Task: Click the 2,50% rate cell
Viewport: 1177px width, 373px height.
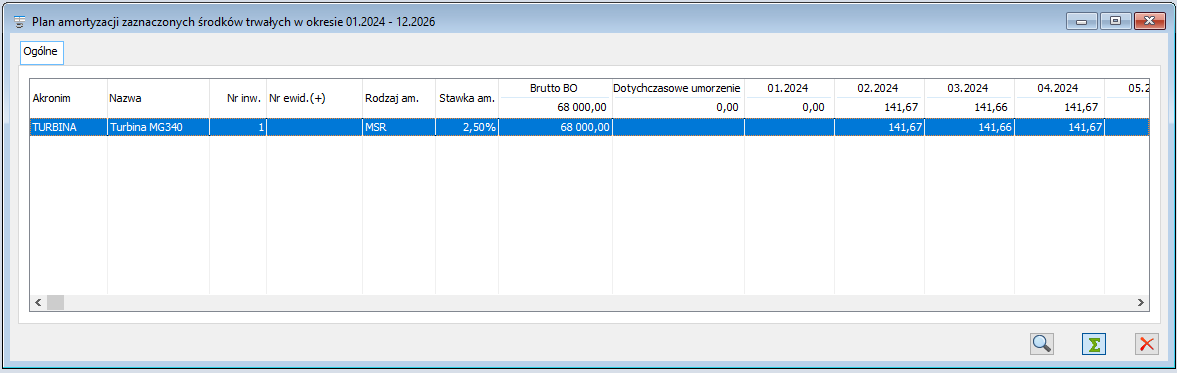Action: (467, 128)
